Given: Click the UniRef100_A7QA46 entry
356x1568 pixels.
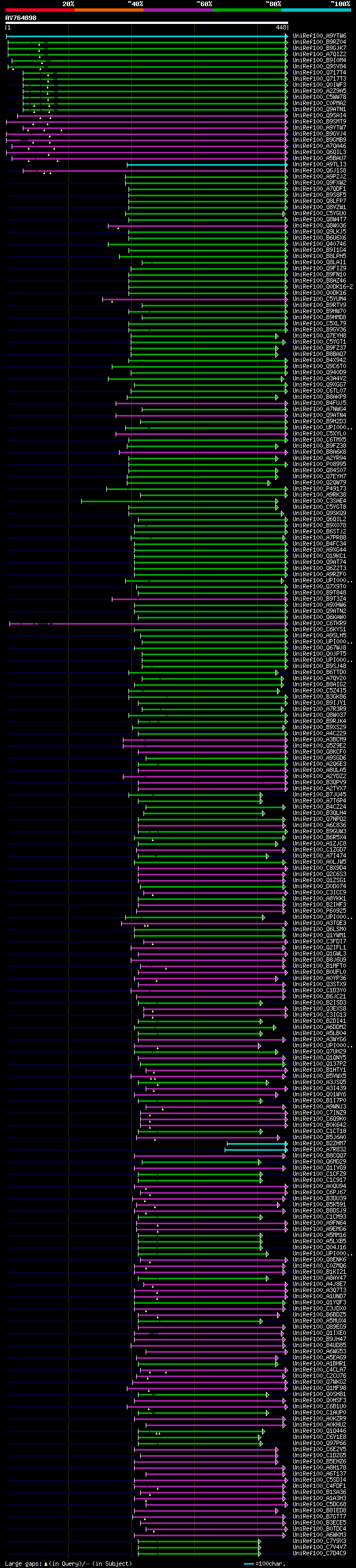Looking at the screenshot, I should [x=319, y=146].
